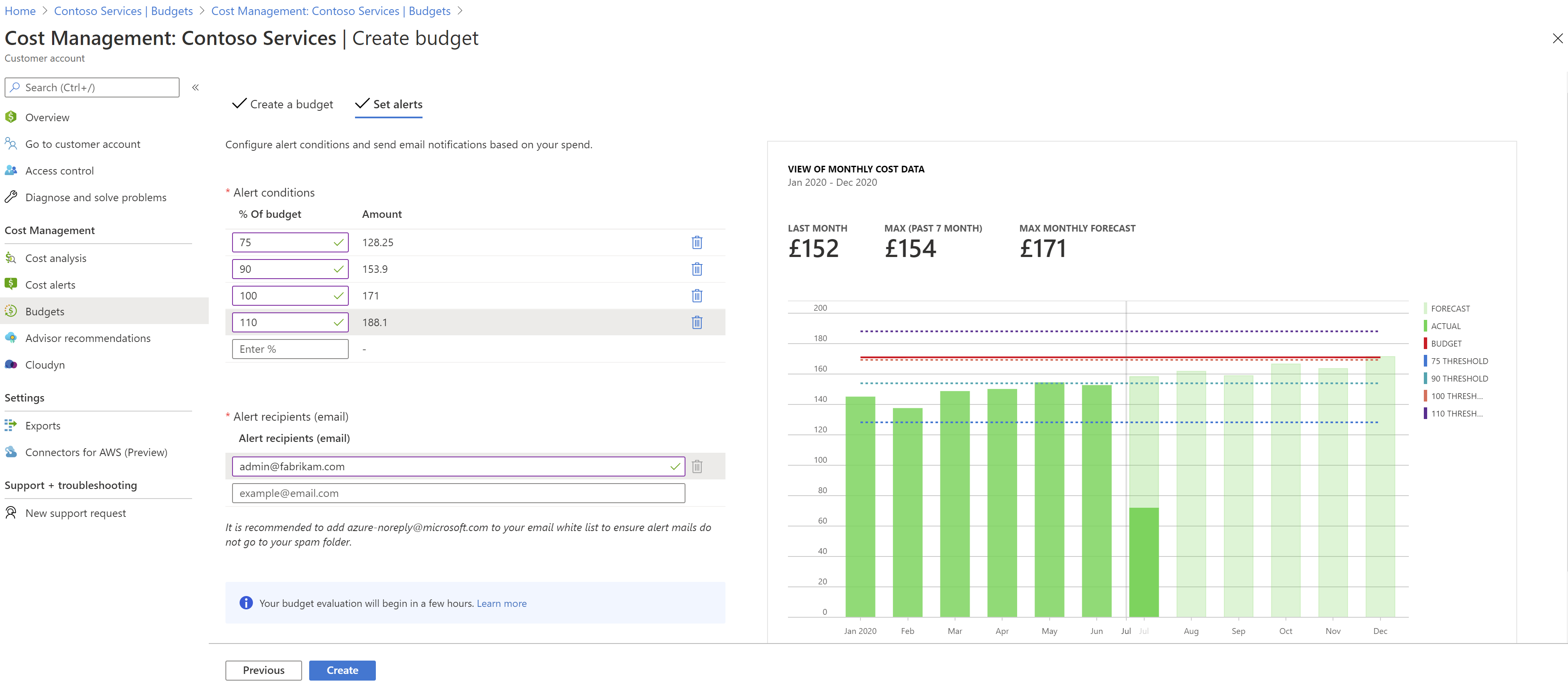Click the Enter % input field
The height and width of the screenshot is (691, 1568).
pyautogui.click(x=290, y=349)
